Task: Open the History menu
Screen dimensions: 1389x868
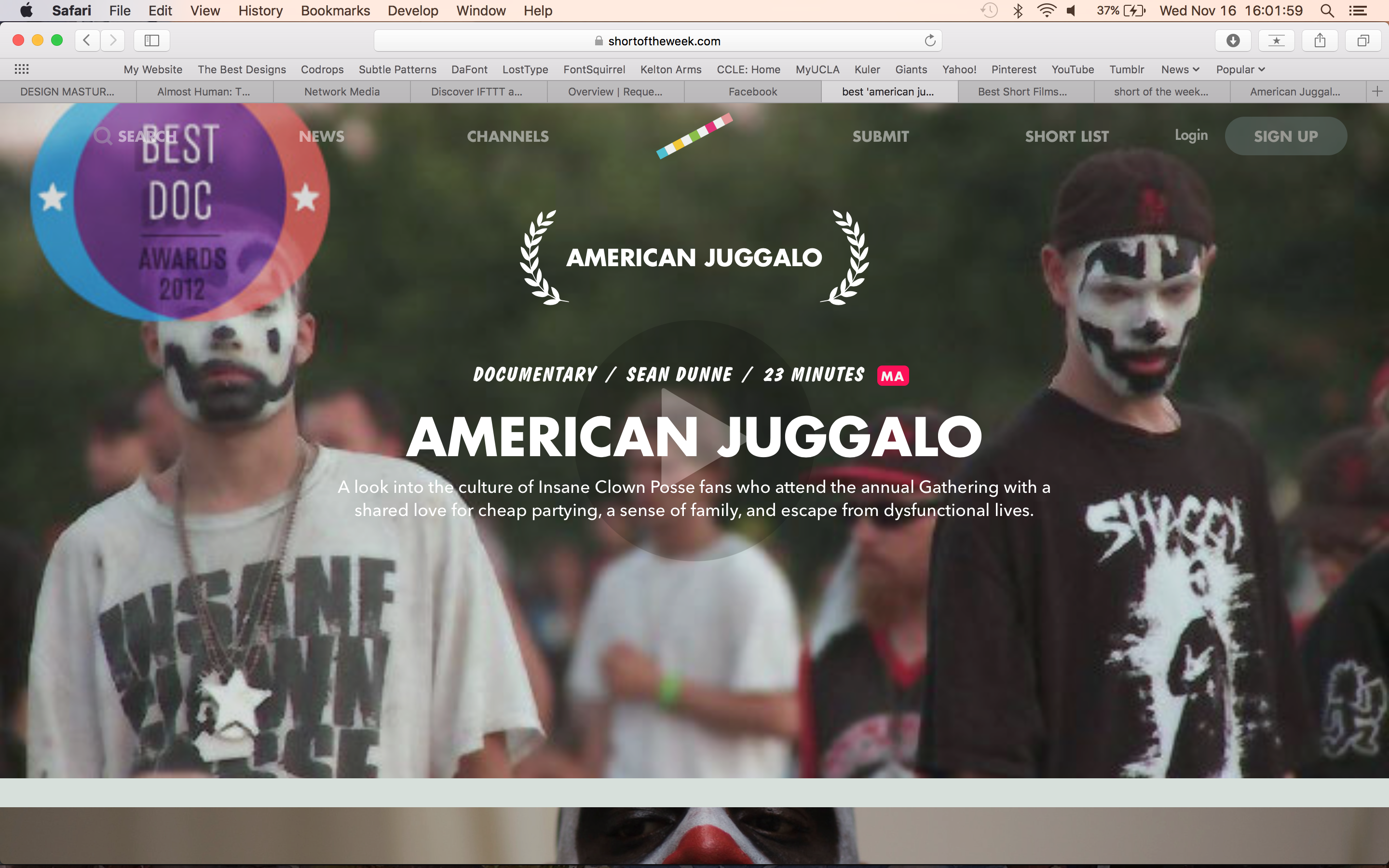Action: click(260, 10)
